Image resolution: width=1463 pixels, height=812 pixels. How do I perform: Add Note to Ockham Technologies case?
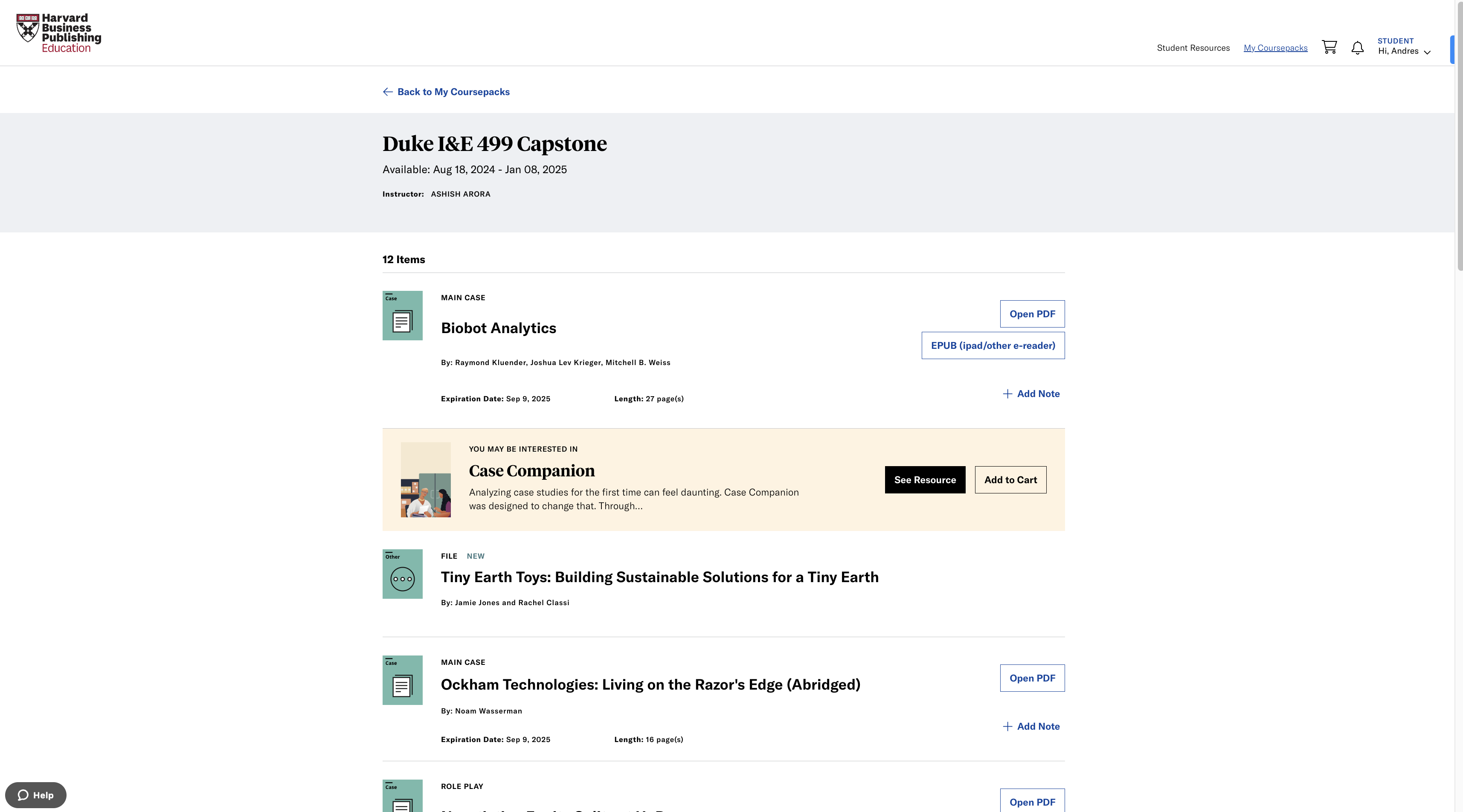(x=1031, y=726)
